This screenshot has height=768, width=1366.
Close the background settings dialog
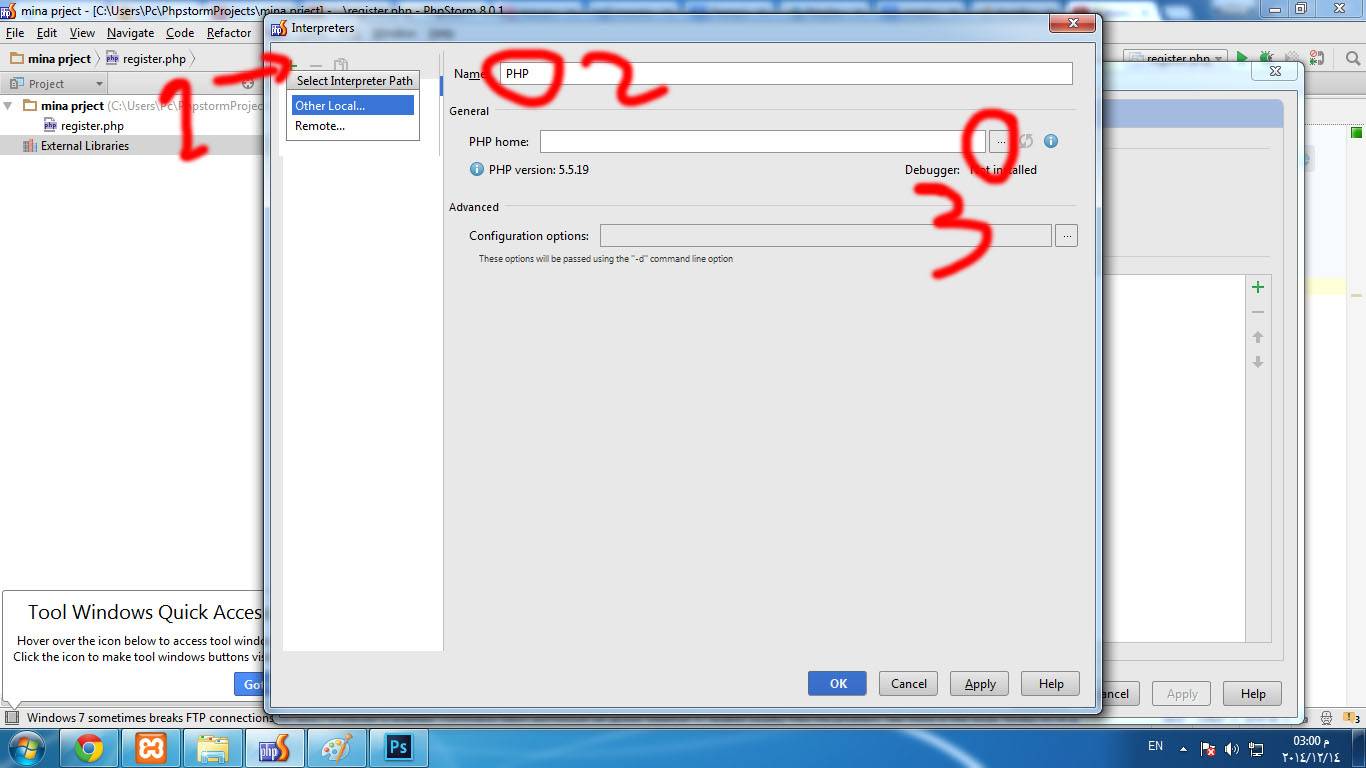1275,71
